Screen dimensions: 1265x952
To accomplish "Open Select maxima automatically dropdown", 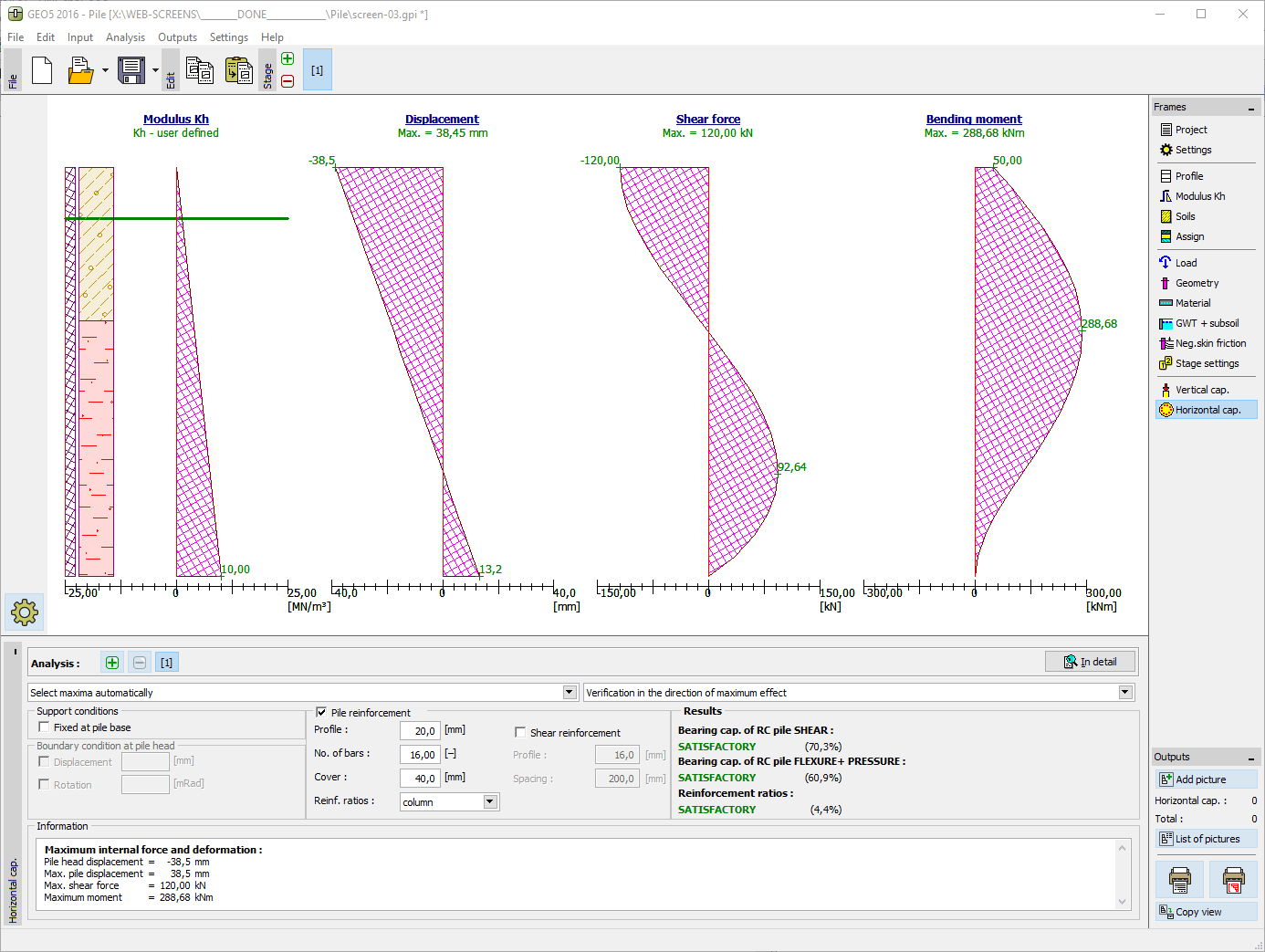I will coord(570,693).
